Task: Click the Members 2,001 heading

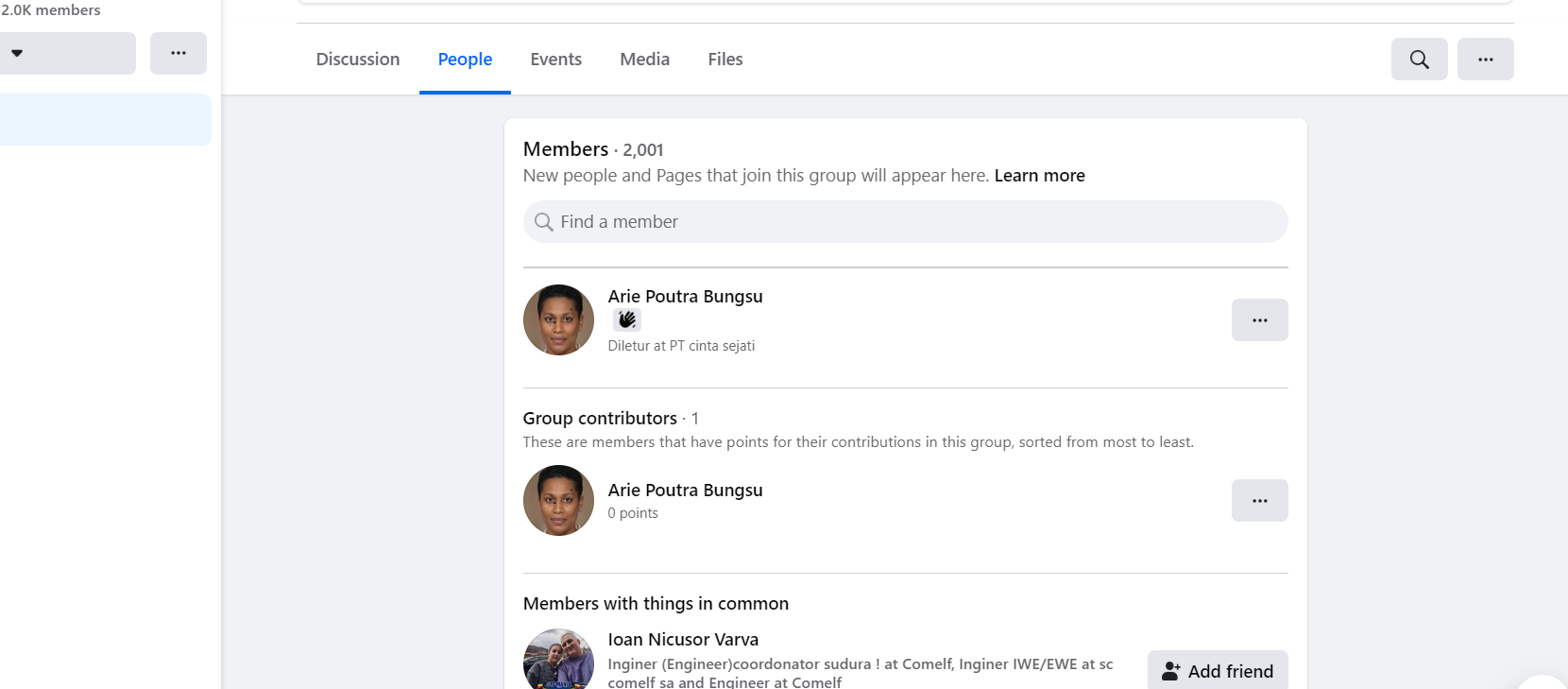Action: [593, 149]
